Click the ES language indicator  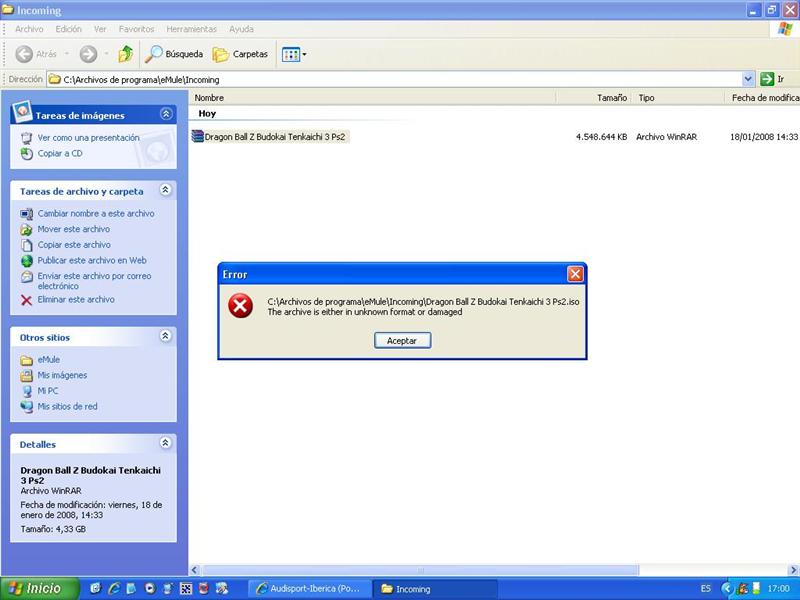[x=706, y=589]
